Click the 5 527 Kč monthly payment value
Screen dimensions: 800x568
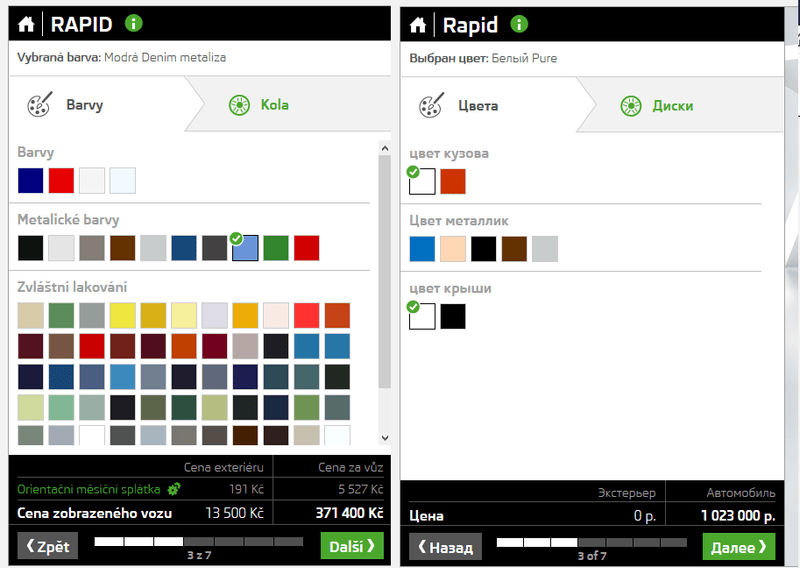coord(361,489)
